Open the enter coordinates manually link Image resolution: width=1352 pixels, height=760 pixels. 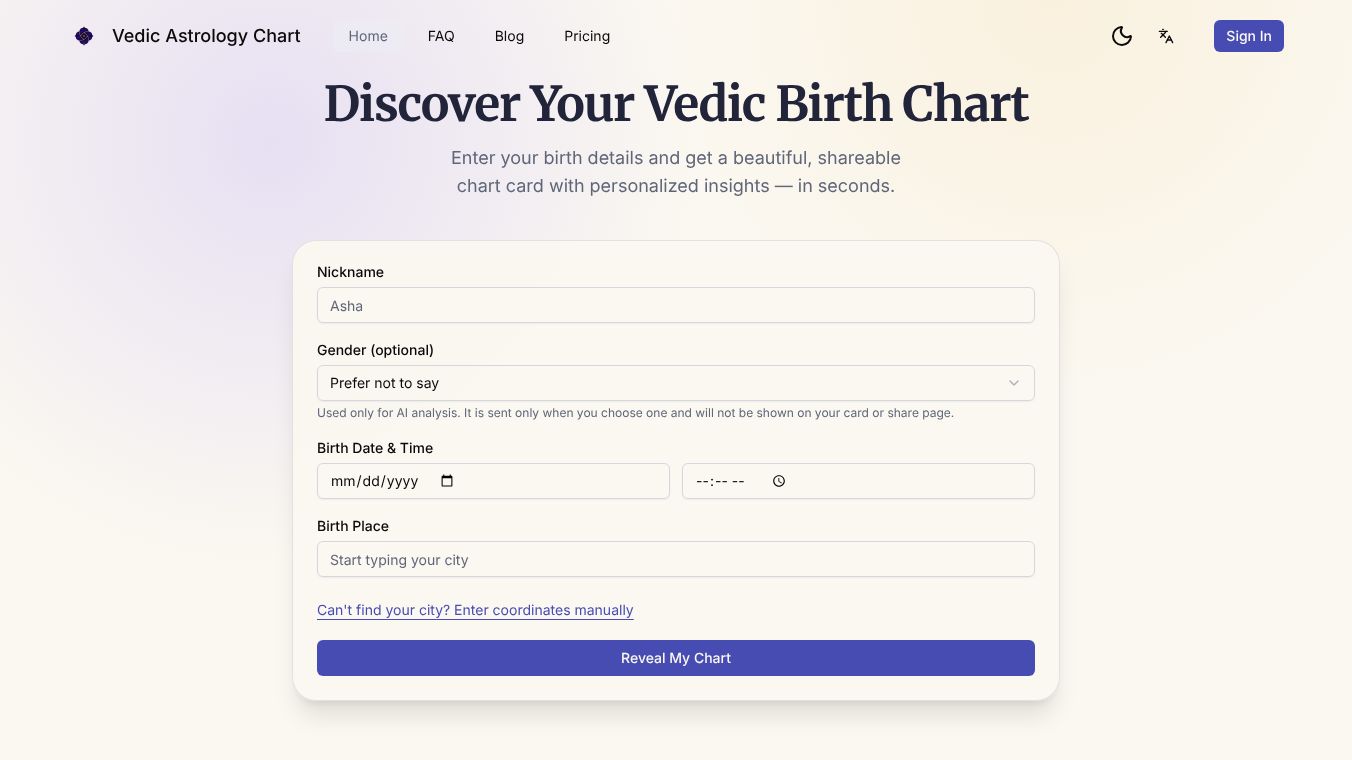pos(475,610)
